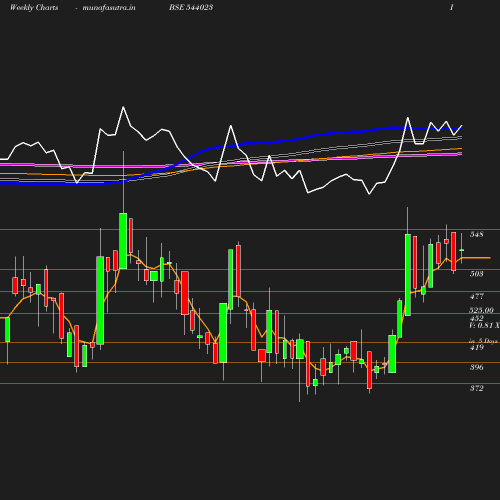The width and height of the screenshot is (500, 500).
Task: Click the 548 price level label
Action: point(477,234)
